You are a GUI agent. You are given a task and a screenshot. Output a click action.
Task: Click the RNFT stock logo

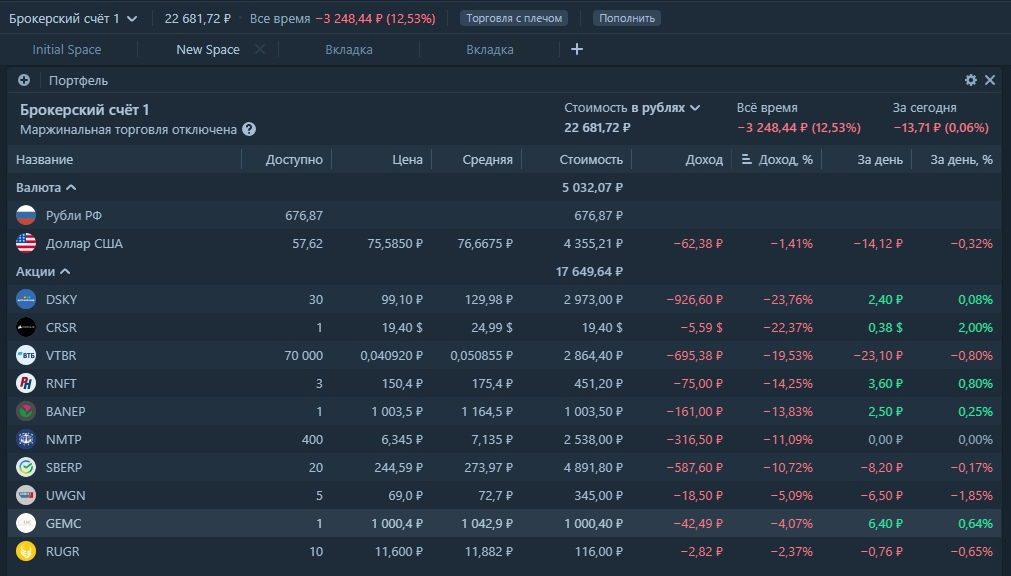click(26, 383)
